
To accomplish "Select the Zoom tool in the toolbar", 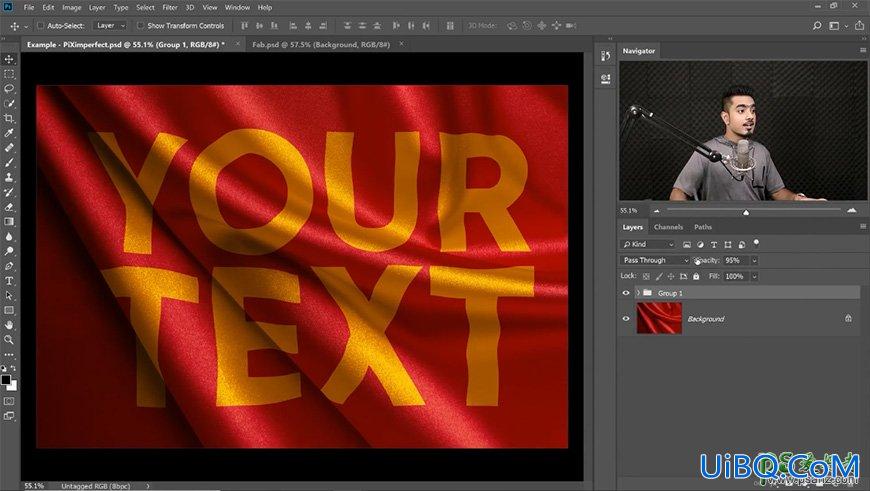I will pos(9,340).
